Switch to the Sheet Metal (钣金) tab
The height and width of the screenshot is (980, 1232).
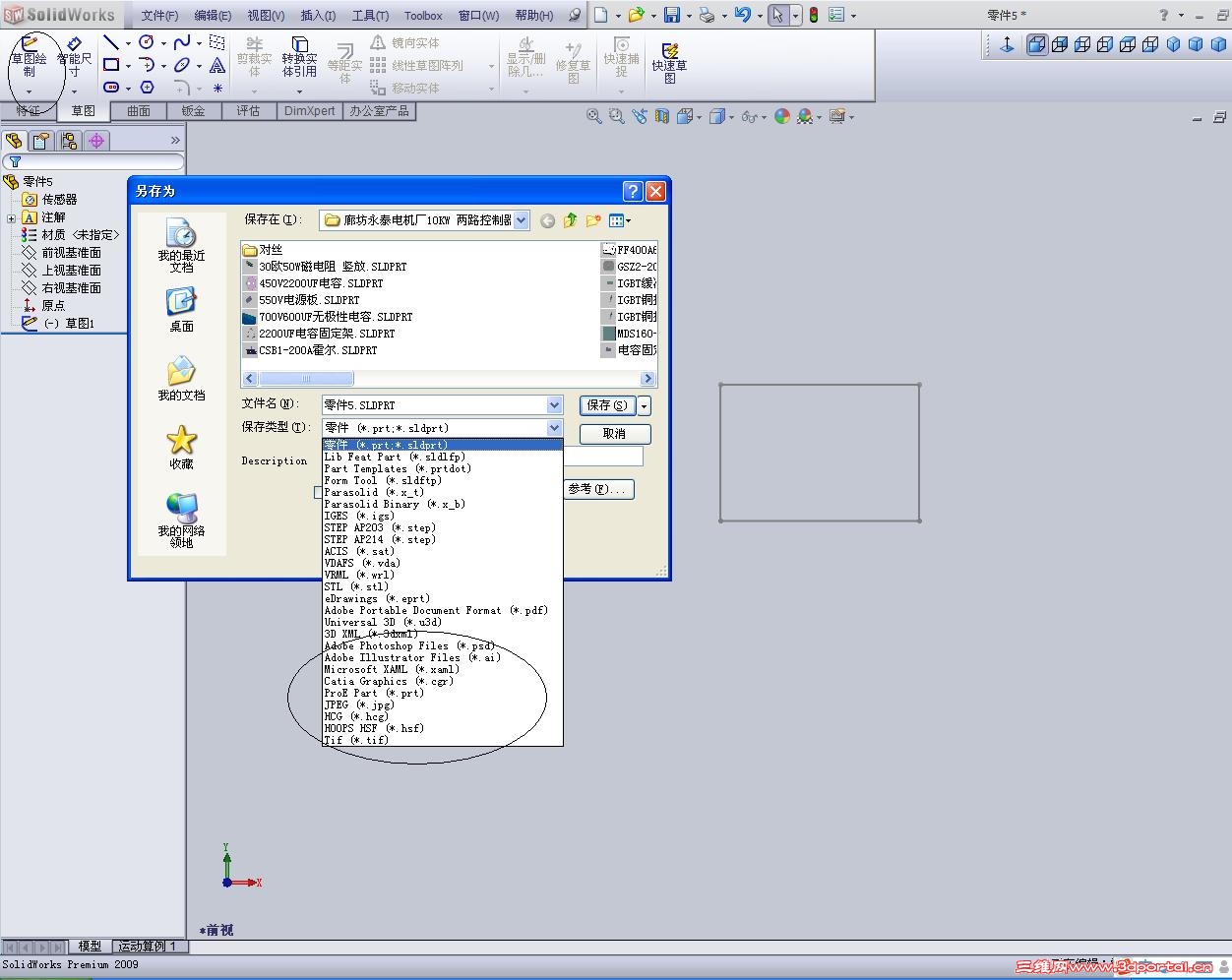[x=193, y=111]
